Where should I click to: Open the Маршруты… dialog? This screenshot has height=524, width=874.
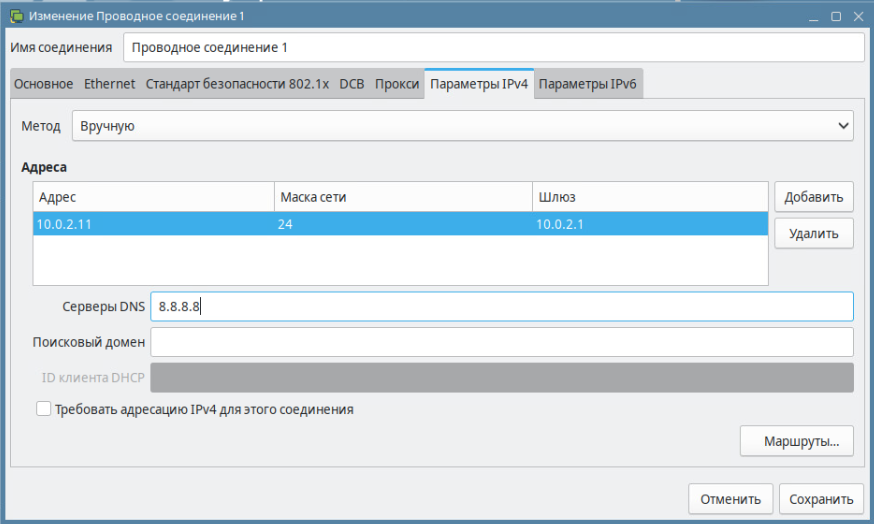coord(797,441)
